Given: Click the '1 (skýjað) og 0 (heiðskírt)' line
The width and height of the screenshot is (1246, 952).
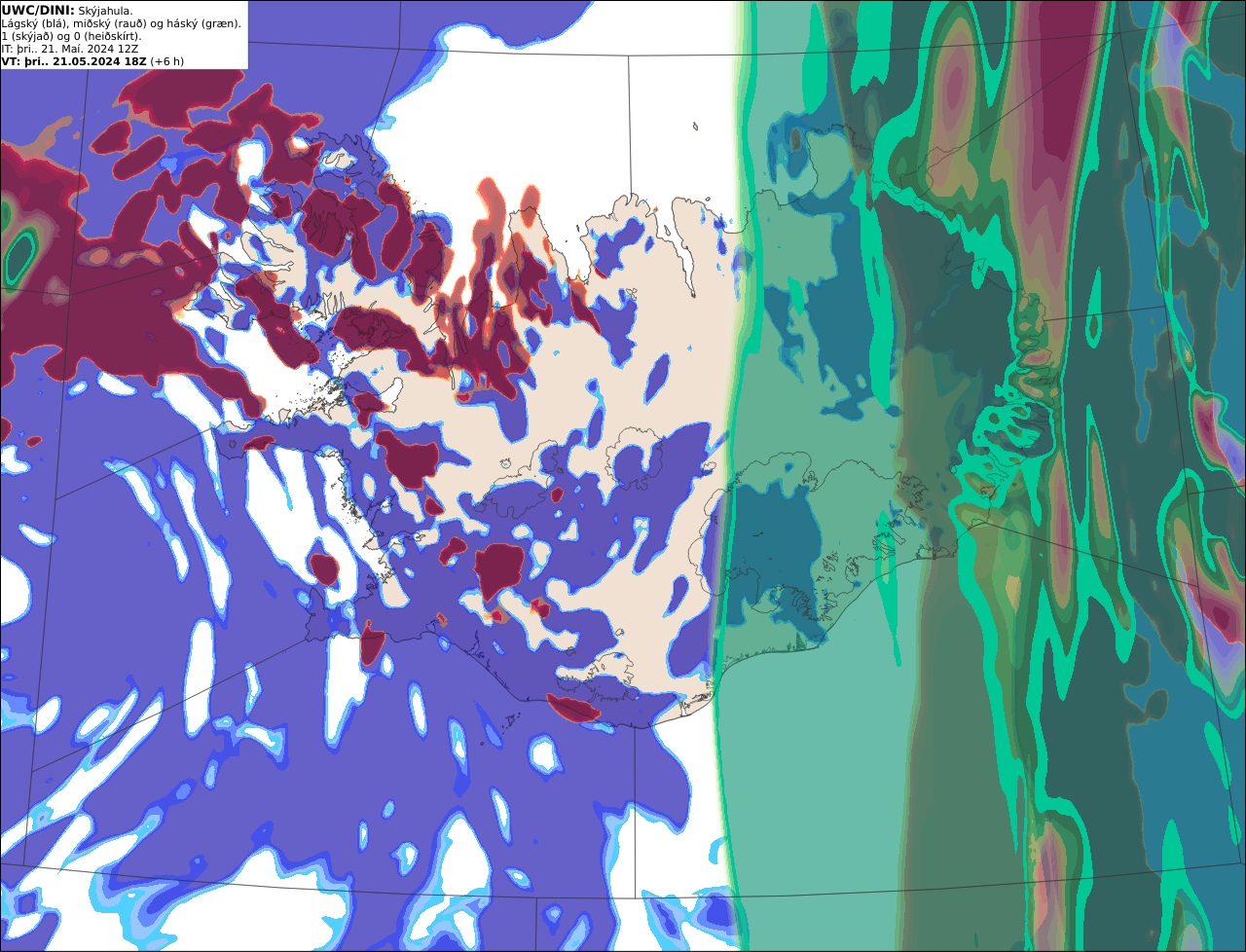Looking at the screenshot, I should coord(71,35).
